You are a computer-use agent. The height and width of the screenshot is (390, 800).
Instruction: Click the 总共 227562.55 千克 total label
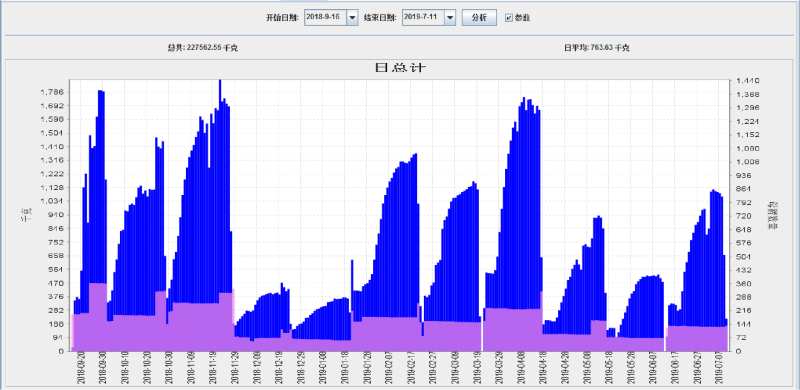pyautogui.click(x=203, y=48)
